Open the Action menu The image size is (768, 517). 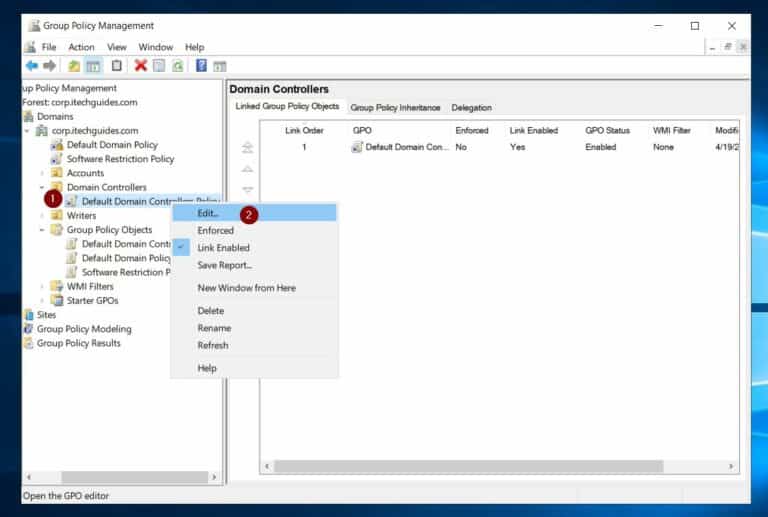[81, 47]
